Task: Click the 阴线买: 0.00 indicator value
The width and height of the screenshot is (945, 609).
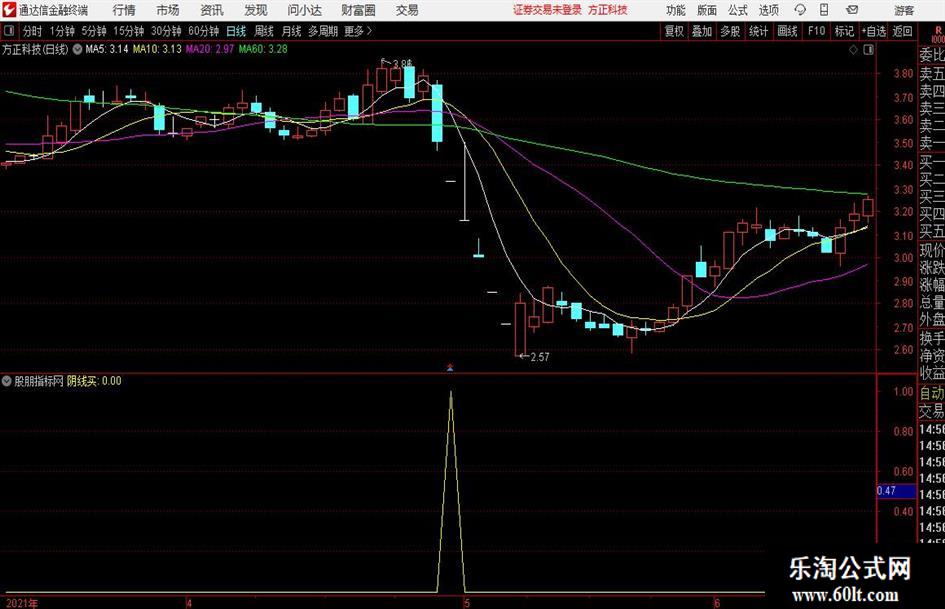Action: [94, 381]
